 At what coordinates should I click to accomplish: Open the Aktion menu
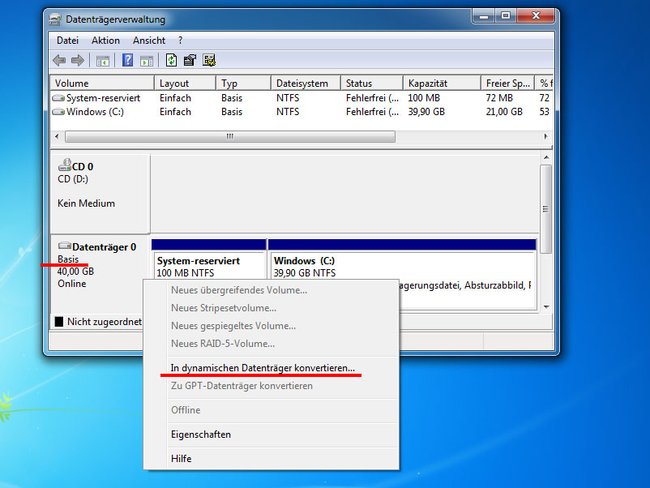pos(106,41)
